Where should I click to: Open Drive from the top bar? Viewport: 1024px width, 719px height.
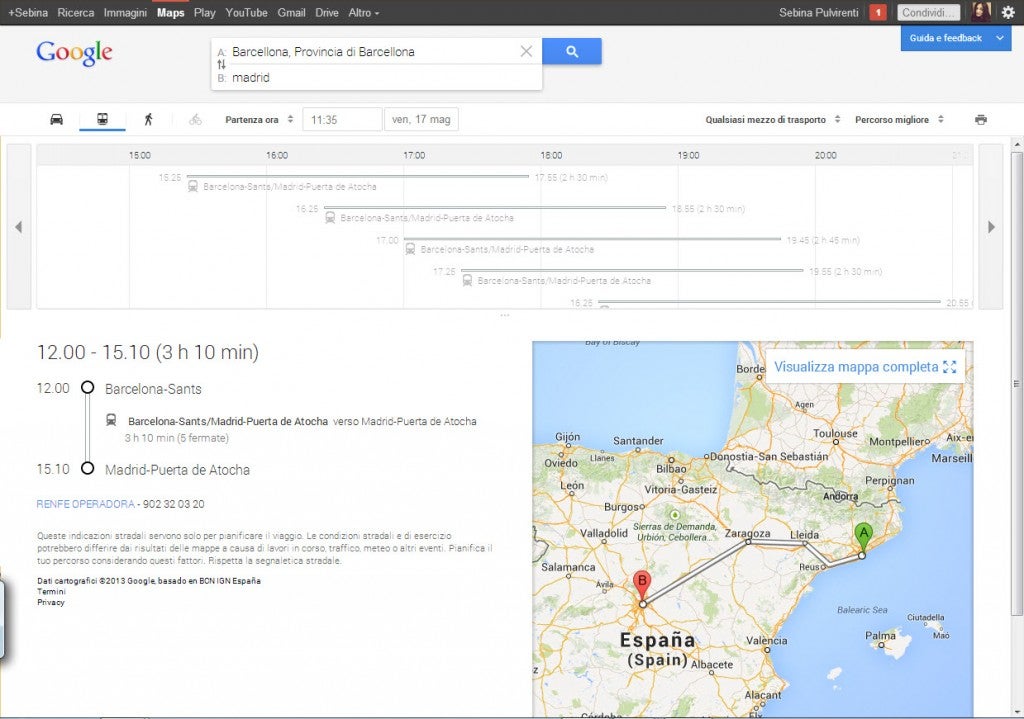click(327, 12)
